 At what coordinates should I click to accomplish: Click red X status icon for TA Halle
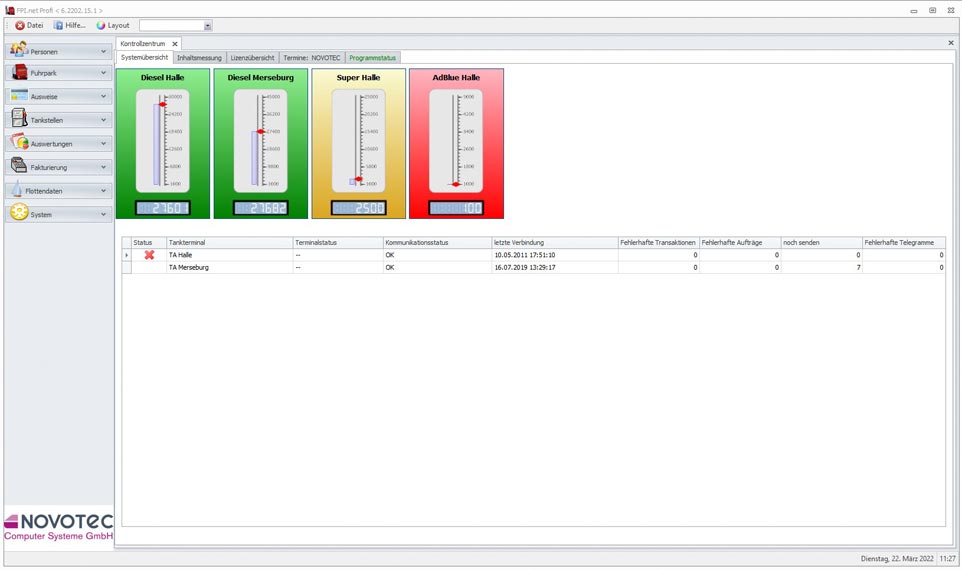[x=149, y=255]
